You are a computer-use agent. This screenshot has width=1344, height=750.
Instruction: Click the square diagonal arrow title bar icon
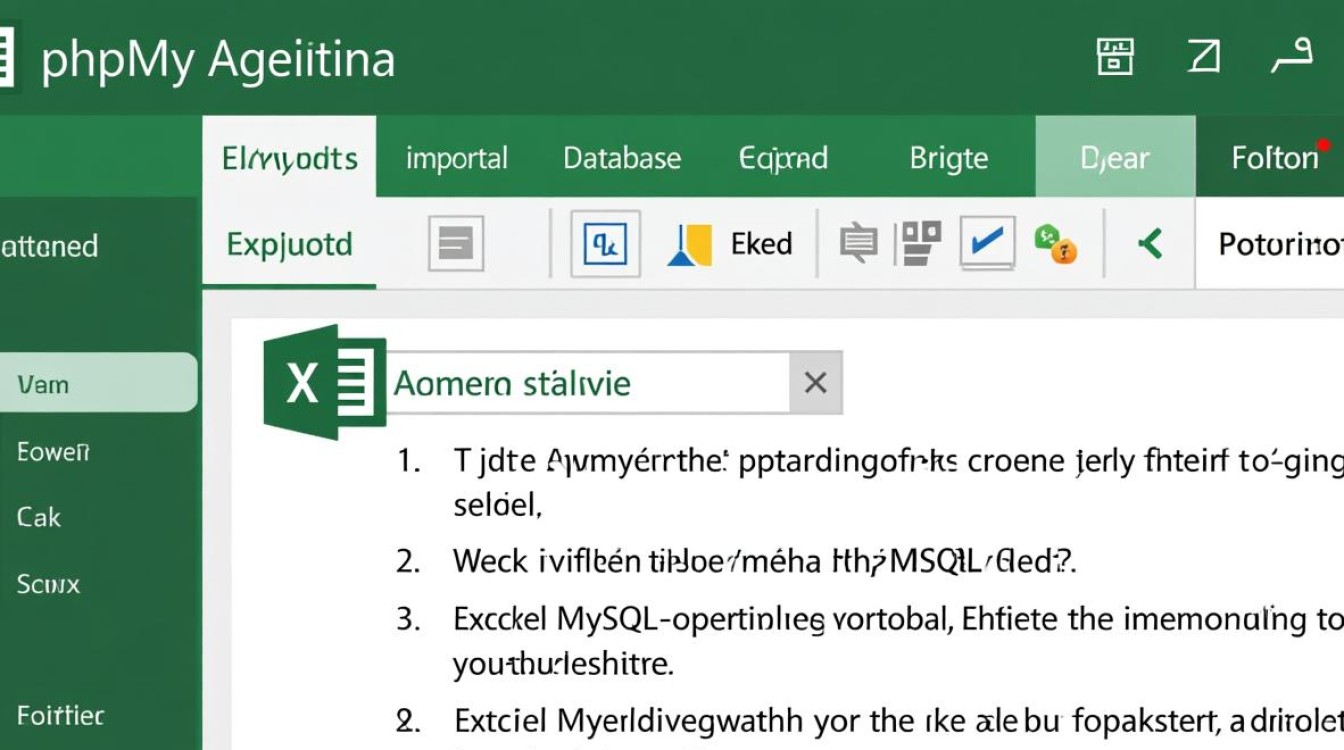pos(1203,58)
